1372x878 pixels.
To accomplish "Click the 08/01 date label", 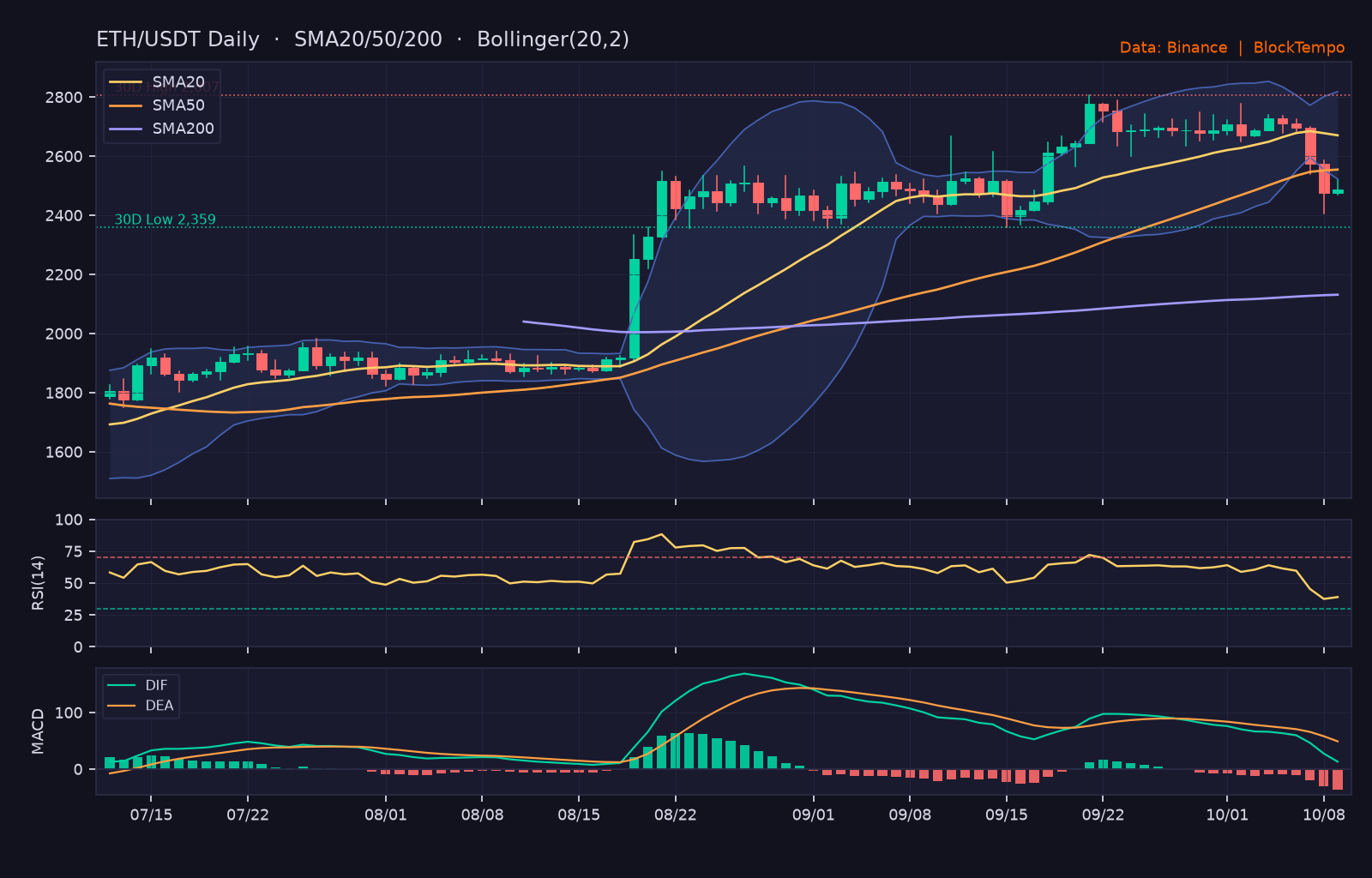I will 386,815.
